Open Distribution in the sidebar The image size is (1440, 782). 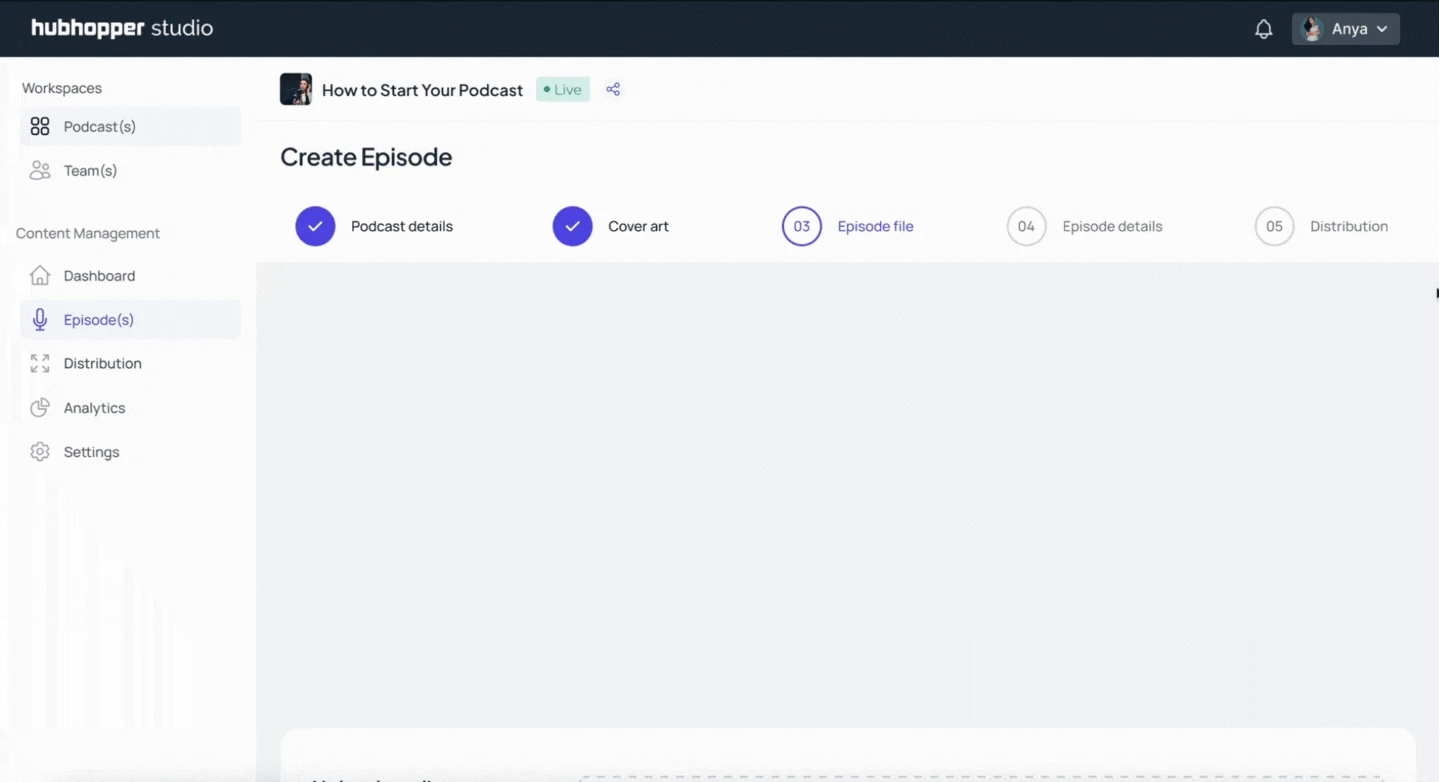pyautogui.click(x=130, y=363)
